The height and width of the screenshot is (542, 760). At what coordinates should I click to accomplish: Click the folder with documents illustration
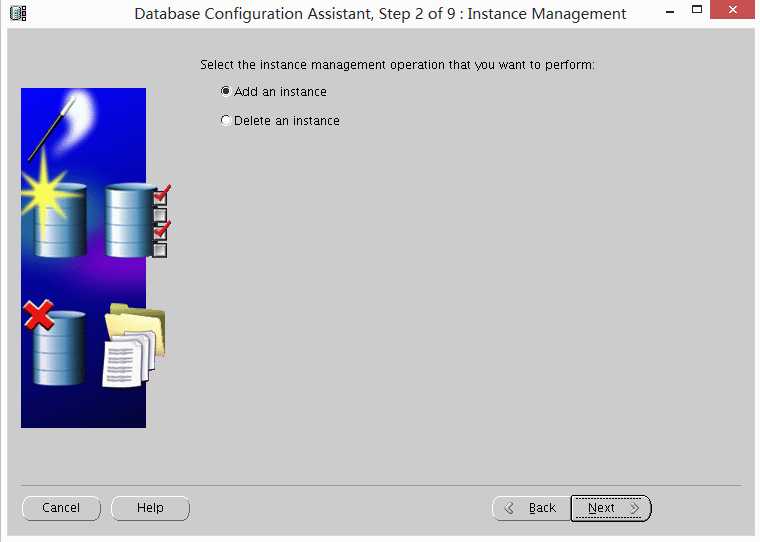click(135, 346)
